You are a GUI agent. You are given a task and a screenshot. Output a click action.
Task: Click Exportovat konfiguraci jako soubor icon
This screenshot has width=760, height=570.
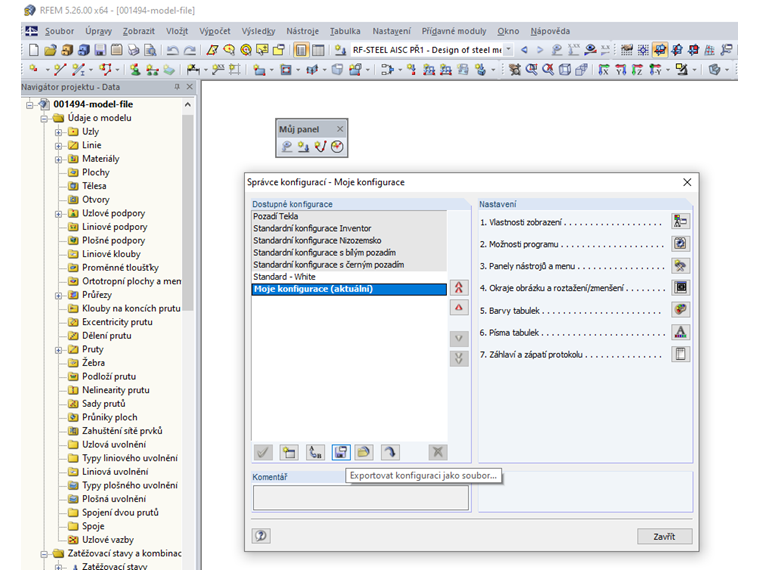341,452
